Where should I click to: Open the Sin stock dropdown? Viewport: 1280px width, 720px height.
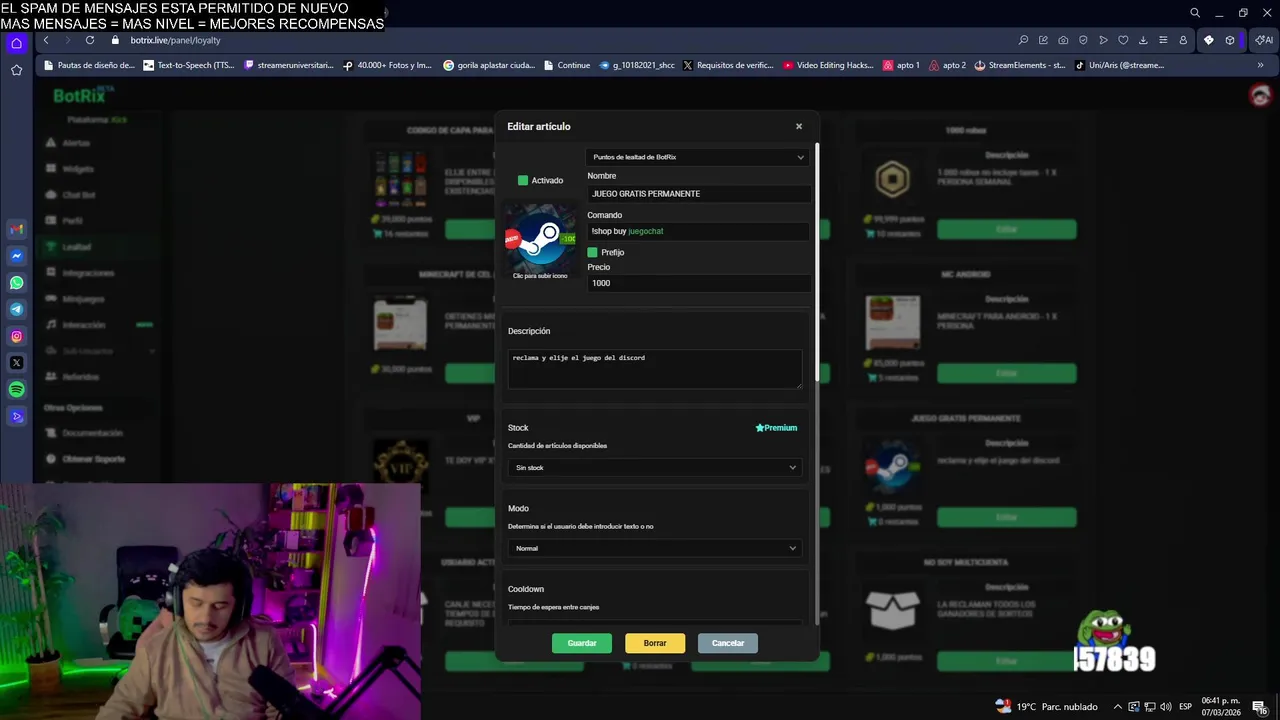pos(655,467)
